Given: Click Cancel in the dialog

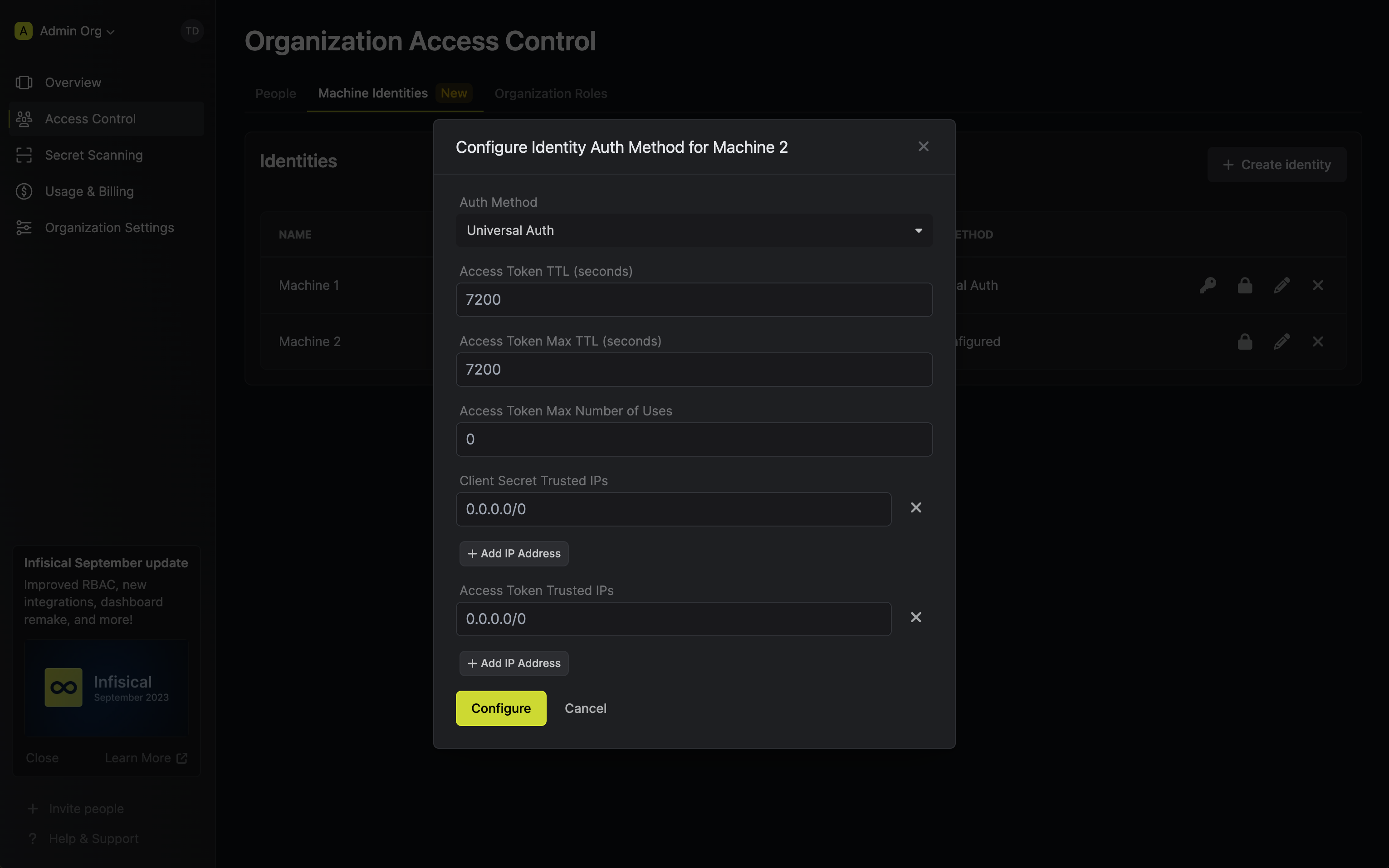Looking at the screenshot, I should pos(585,708).
